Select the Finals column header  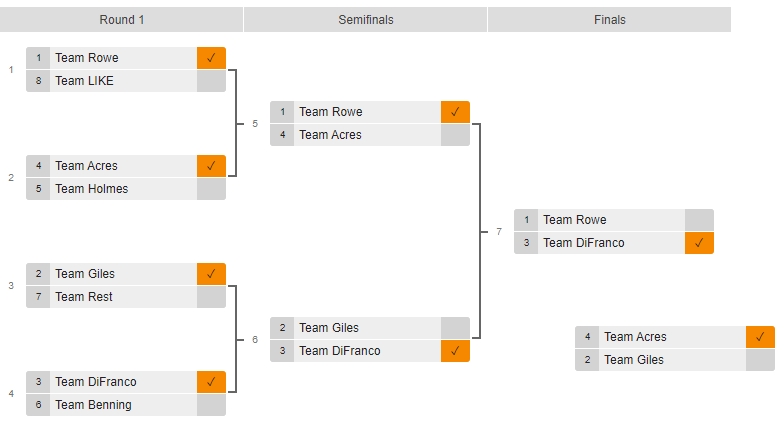tap(610, 20)
